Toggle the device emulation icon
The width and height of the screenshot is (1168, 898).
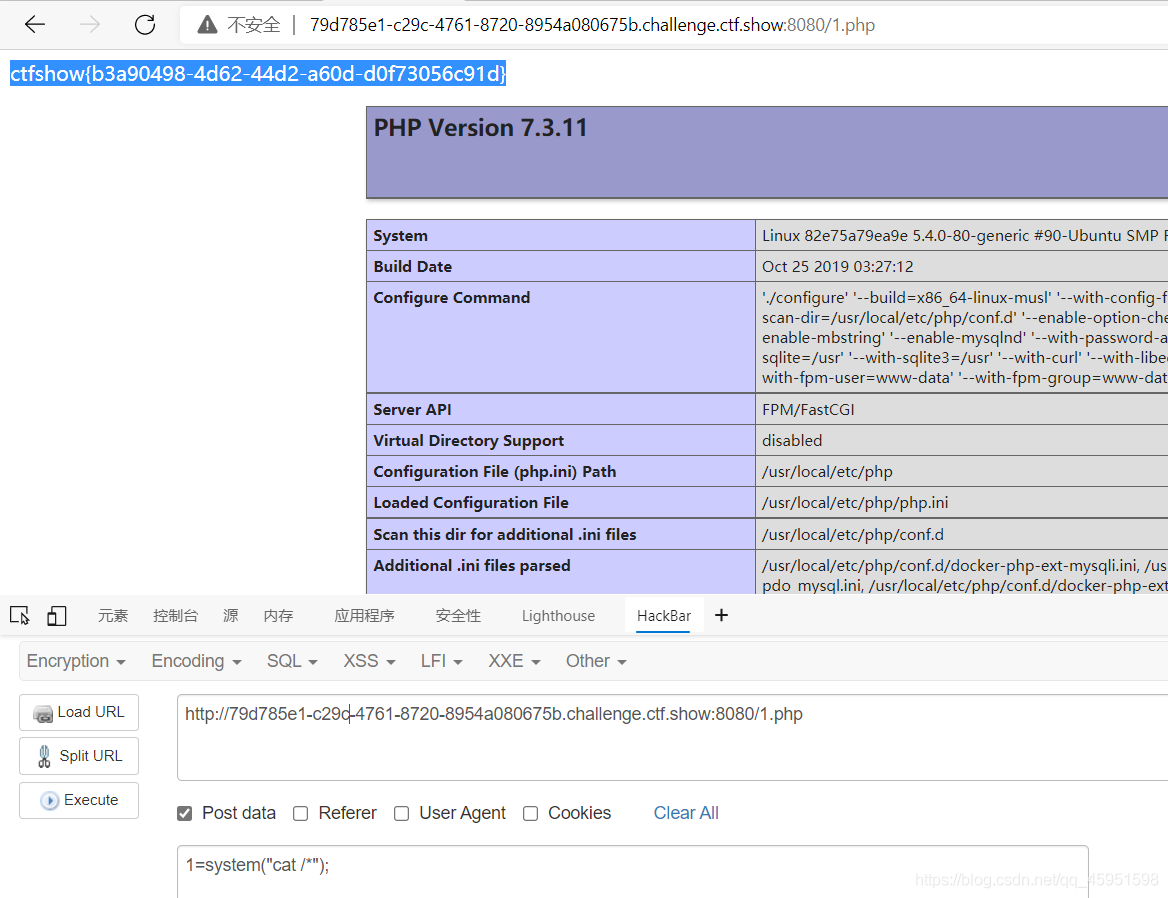tap(57, 616)
